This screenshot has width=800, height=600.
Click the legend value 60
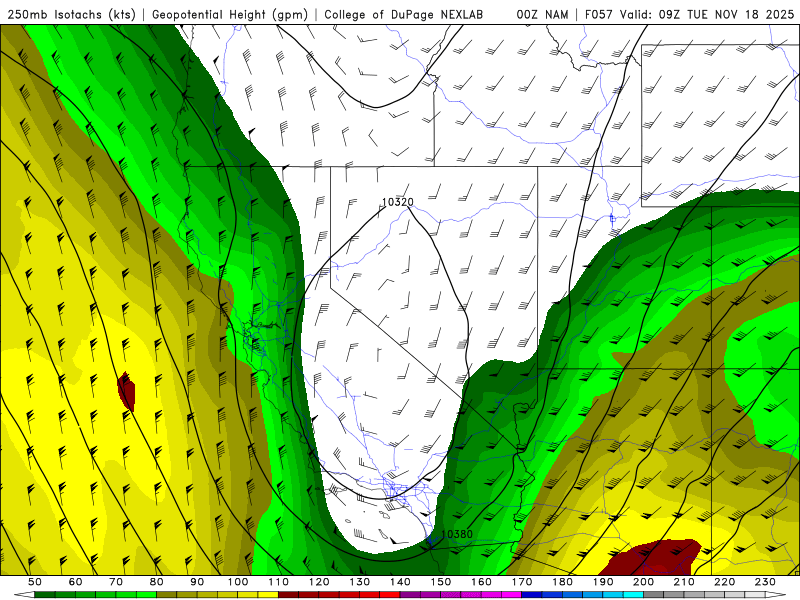click(x=75, y=582)
